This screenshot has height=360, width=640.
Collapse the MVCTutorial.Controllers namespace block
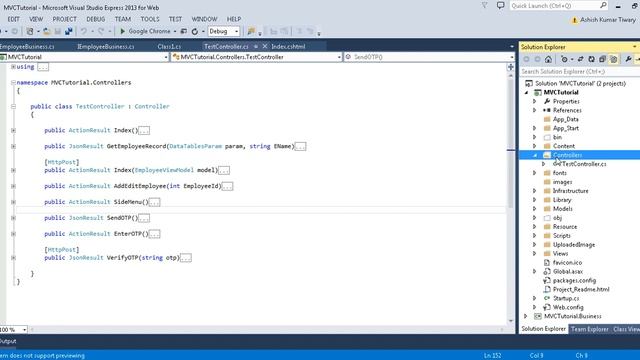point(13,82)
